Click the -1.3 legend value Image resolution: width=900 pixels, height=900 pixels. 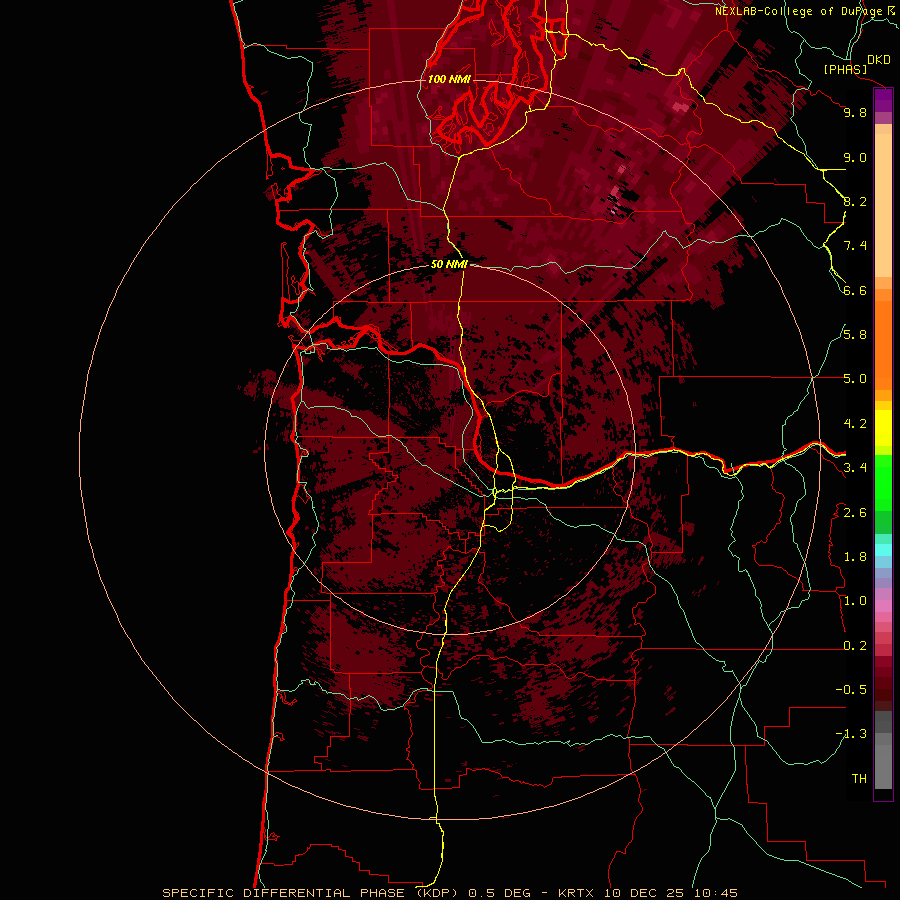(x=851, y=734)
